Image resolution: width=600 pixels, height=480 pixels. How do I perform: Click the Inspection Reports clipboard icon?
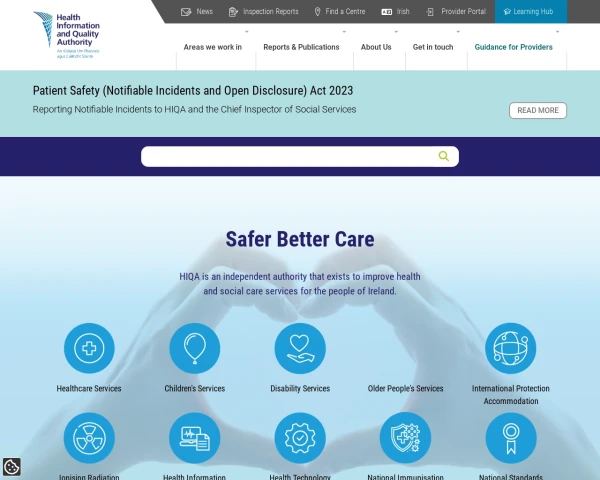coord(233,12)
